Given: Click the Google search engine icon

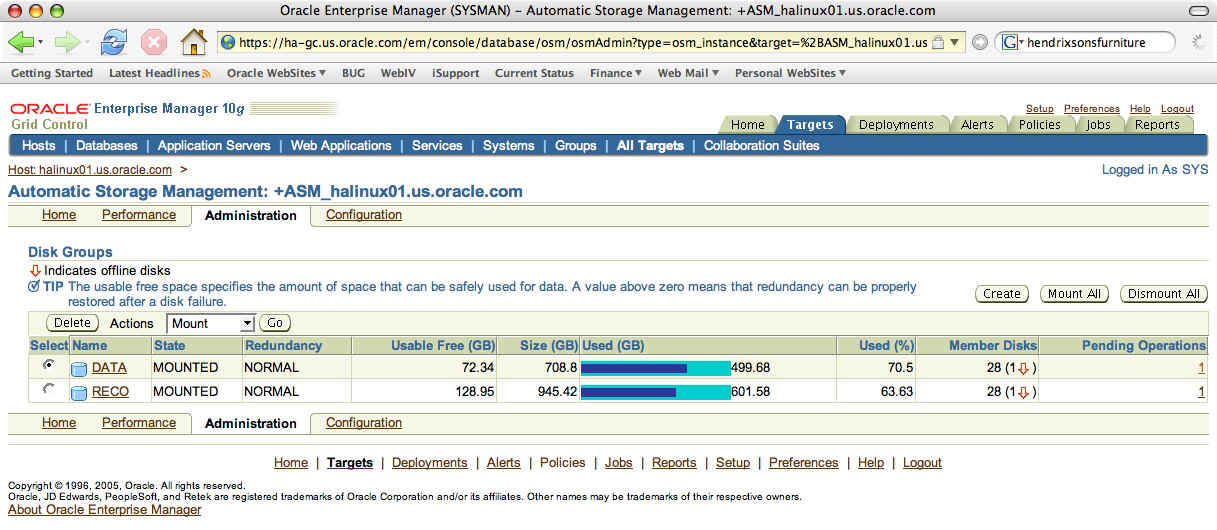Looking at the screenshot, I should click(x=1010, y=43).
